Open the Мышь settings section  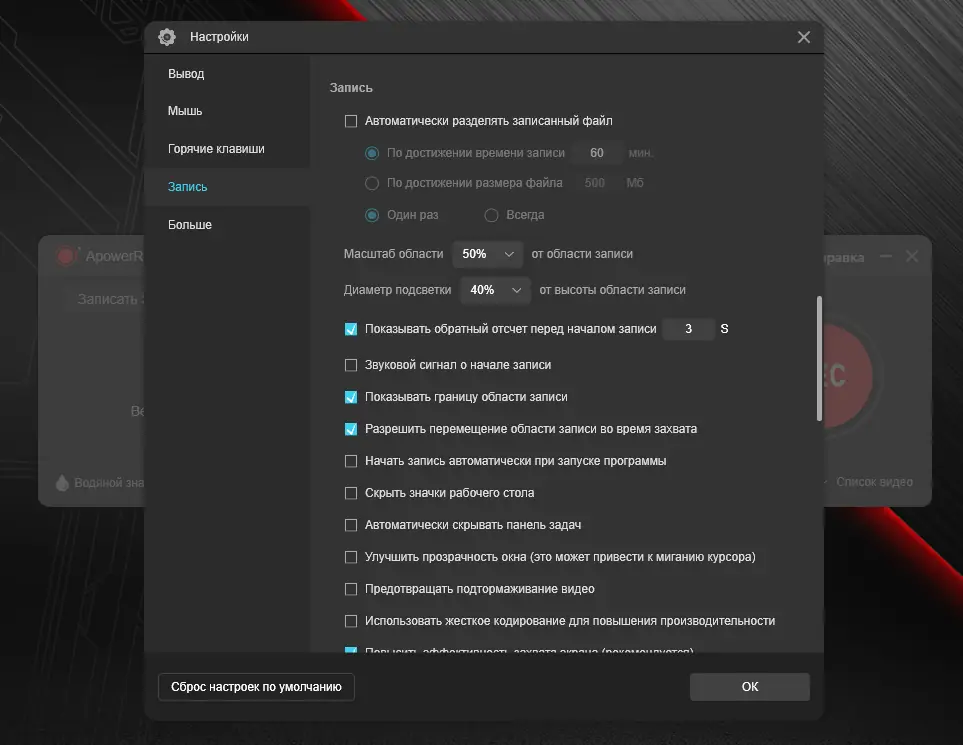(x=185, y=111)
